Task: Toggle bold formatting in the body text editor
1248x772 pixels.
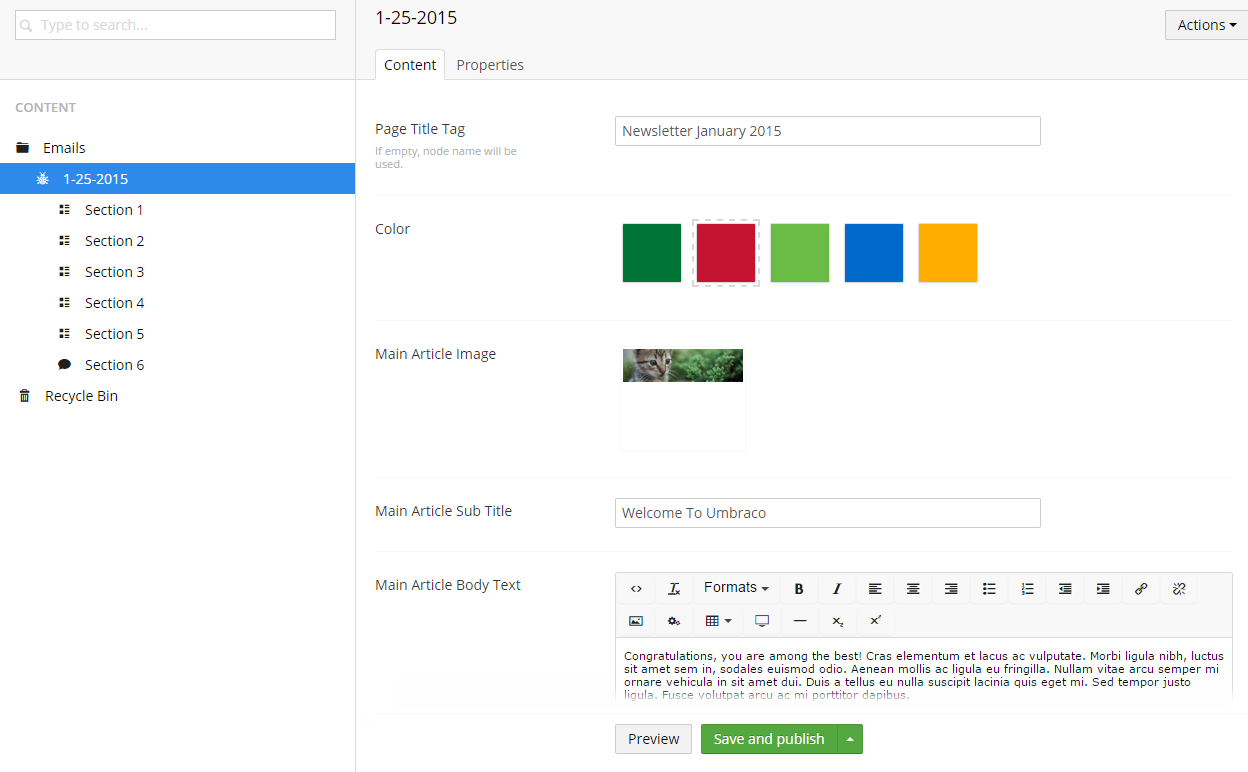Action: [799, 589]
